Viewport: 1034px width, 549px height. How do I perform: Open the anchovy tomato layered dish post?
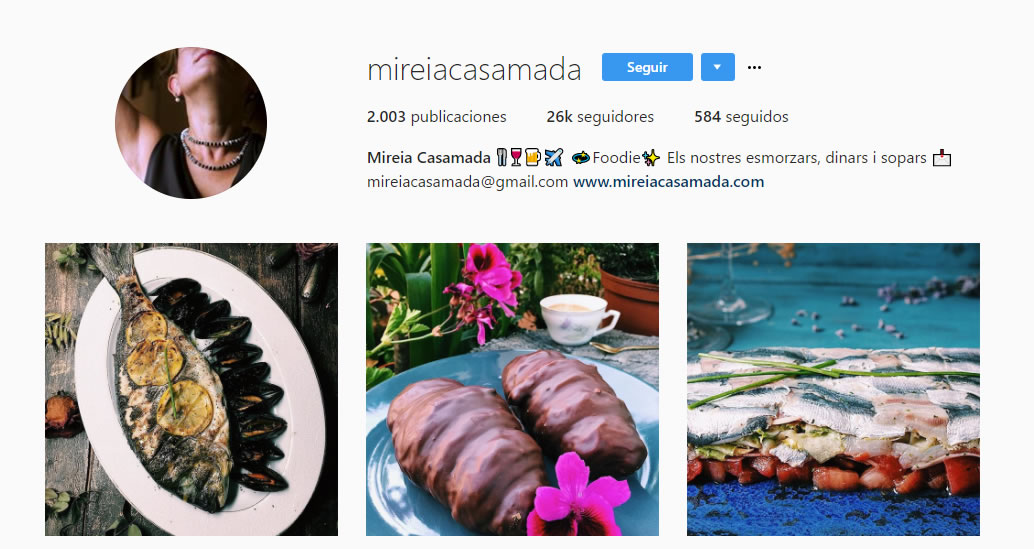point(833,389)
